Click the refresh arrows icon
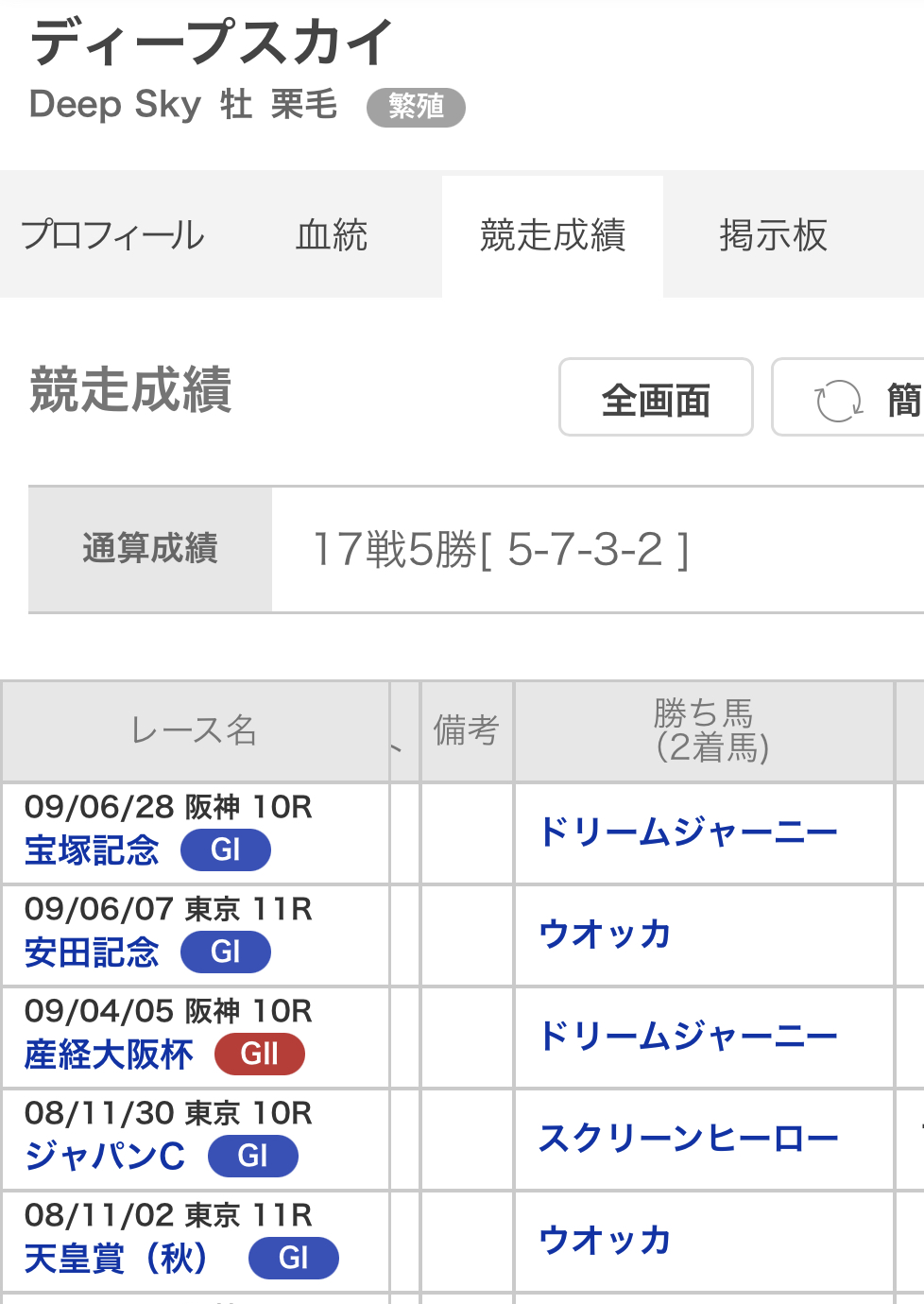 [838, 400]
